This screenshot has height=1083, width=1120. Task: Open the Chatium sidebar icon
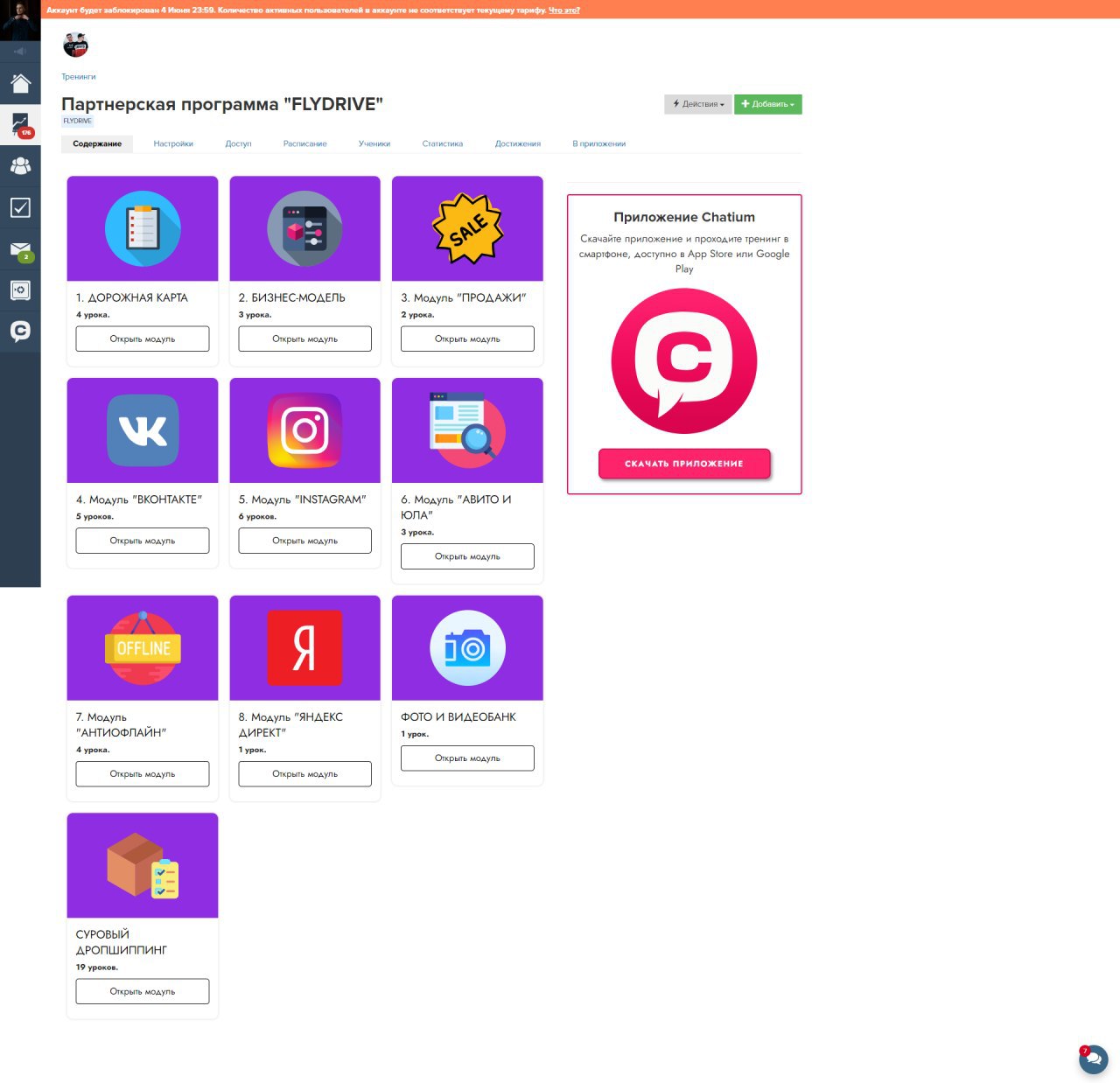pos(20,332)
